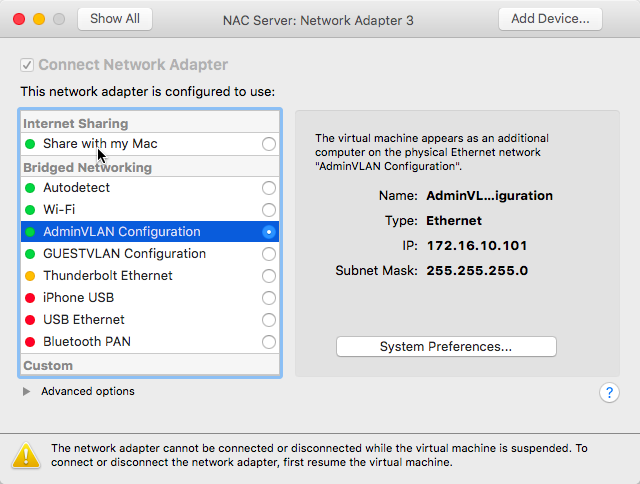Viewport: 640px width, 484px height.
Task: Select the Share with my Mac radio button
Action: coord(269,144)
